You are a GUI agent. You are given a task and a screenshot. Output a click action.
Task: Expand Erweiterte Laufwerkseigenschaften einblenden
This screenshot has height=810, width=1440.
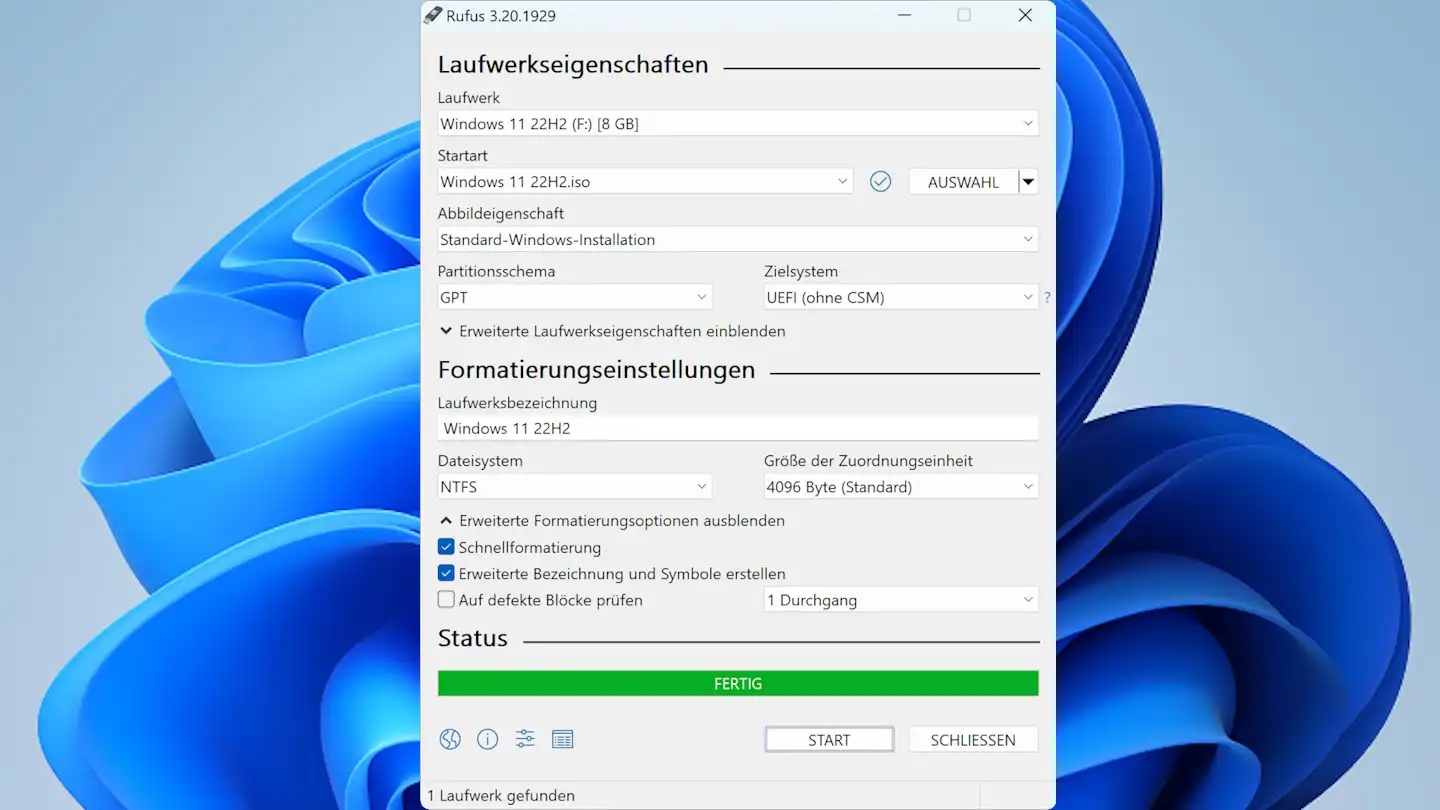point(612,331)
